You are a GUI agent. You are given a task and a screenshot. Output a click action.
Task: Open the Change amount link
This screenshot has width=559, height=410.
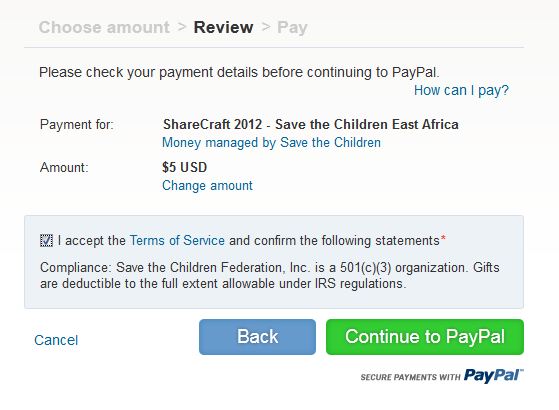click(x=207, y=185)
